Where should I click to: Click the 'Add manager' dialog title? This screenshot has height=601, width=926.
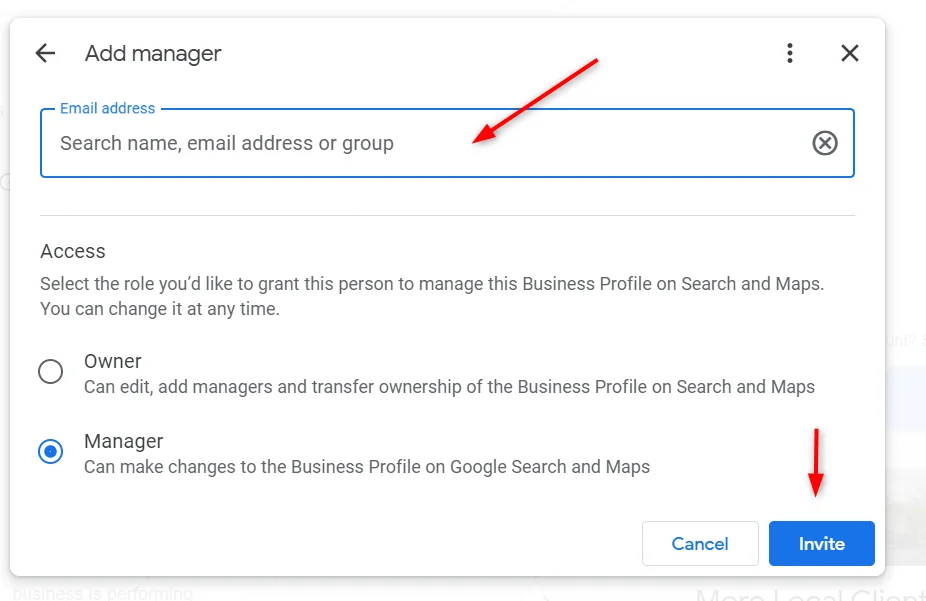click(x=153, y=54)
